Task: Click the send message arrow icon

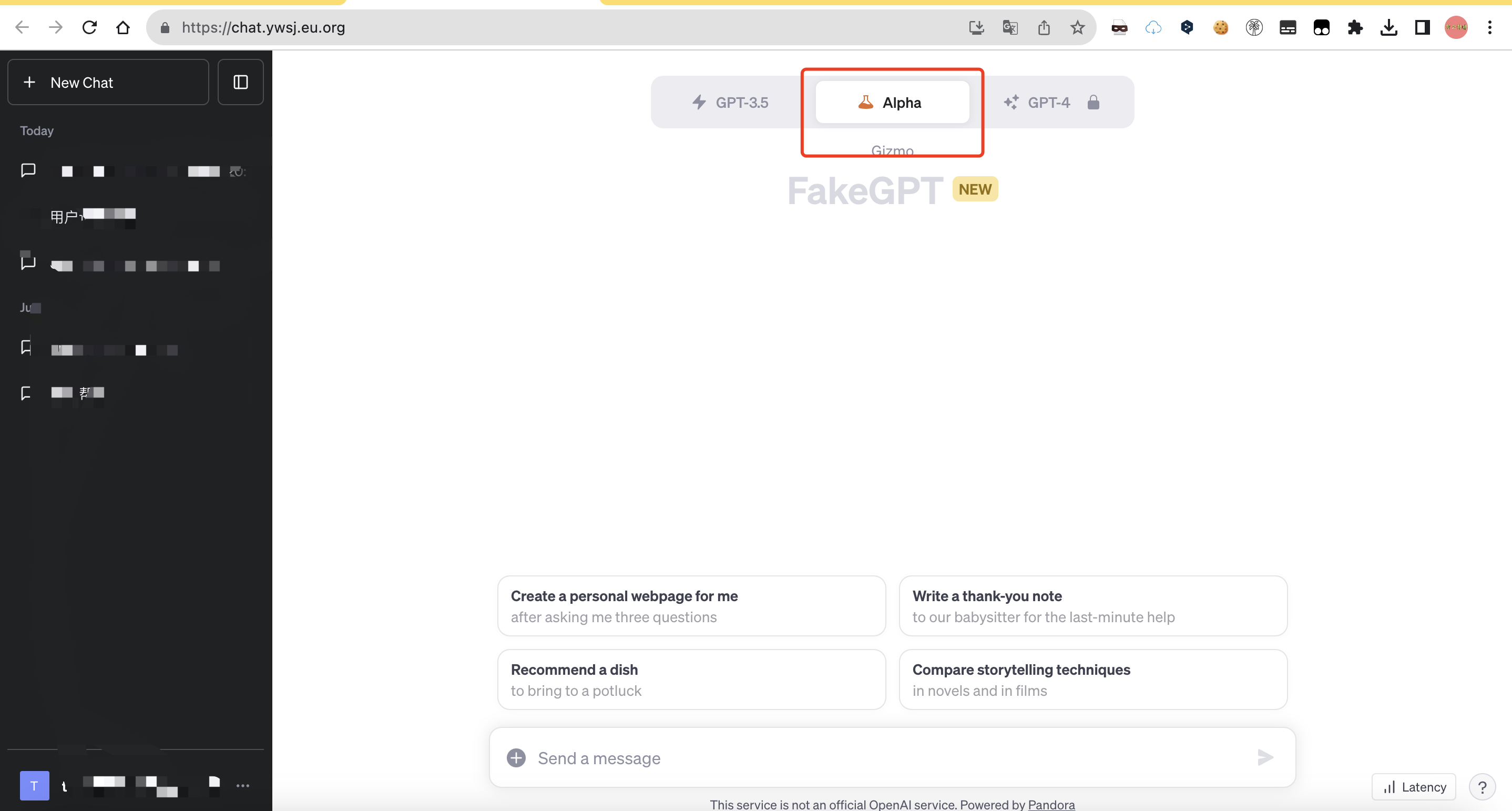Action: point(1265,757)
